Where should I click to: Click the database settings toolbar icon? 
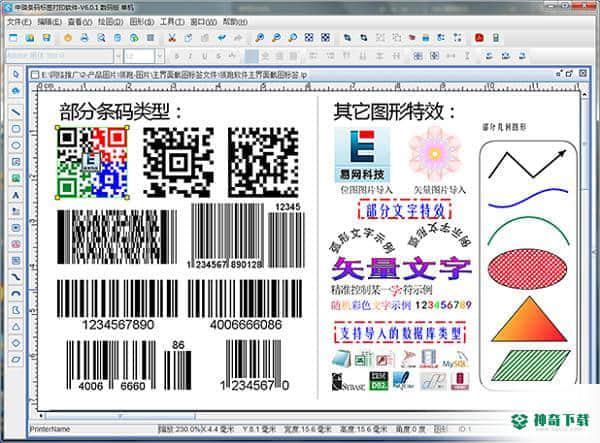117,37
